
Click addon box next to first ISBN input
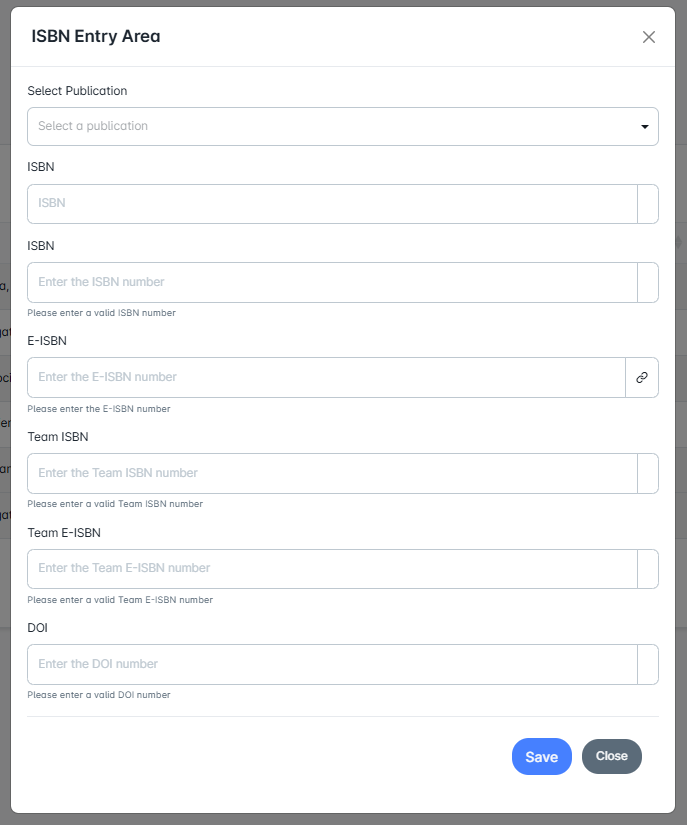(x=648, y=203)
